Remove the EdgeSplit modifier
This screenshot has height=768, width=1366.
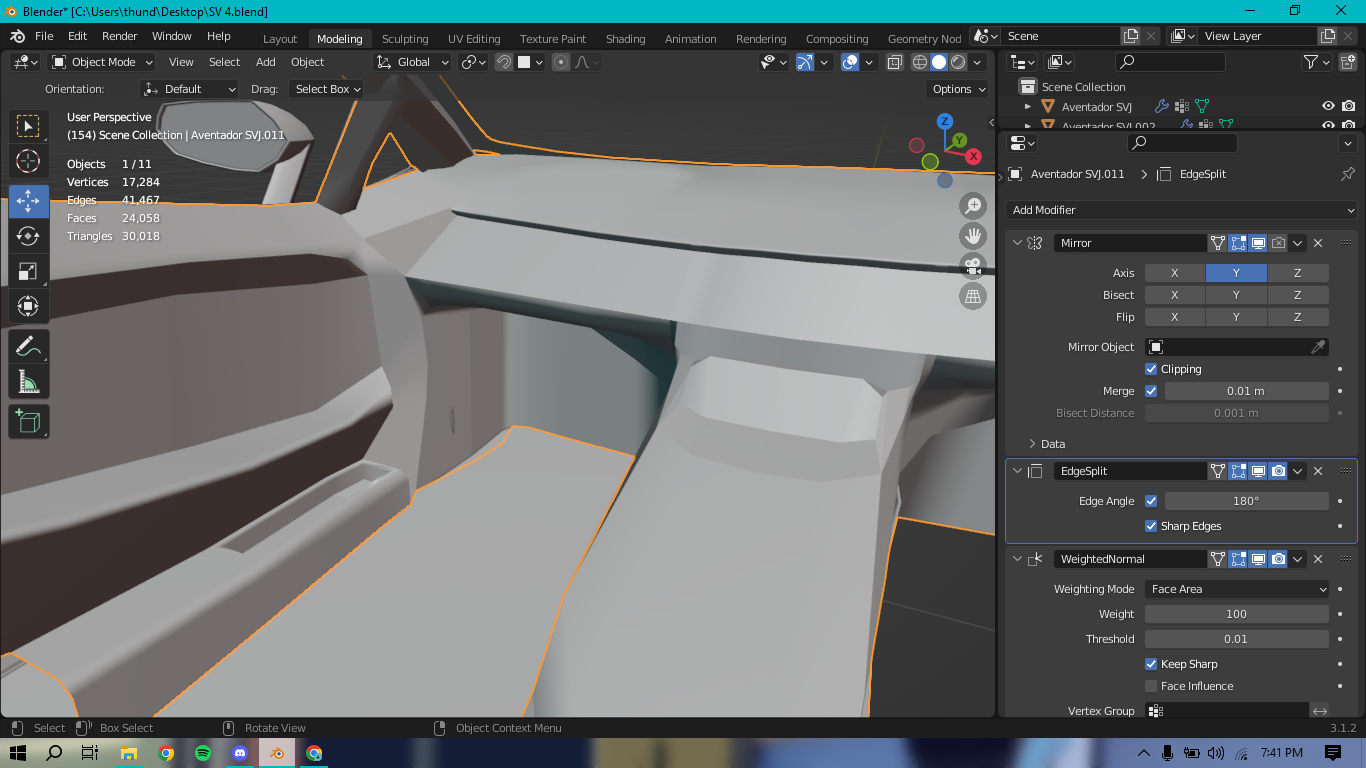click(x=1318, y=471)
